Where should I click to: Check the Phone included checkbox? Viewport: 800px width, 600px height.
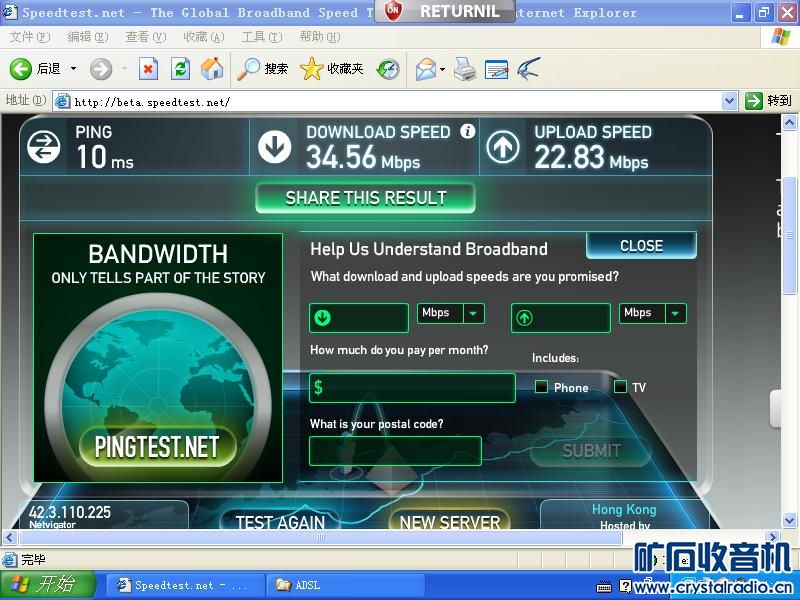(541, 387)
